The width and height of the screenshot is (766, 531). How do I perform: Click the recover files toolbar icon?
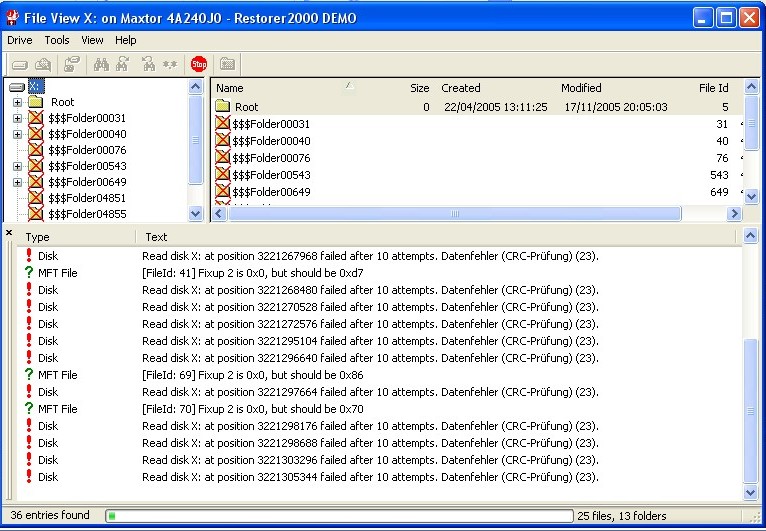pyautogui.click(x=72, y=64)
